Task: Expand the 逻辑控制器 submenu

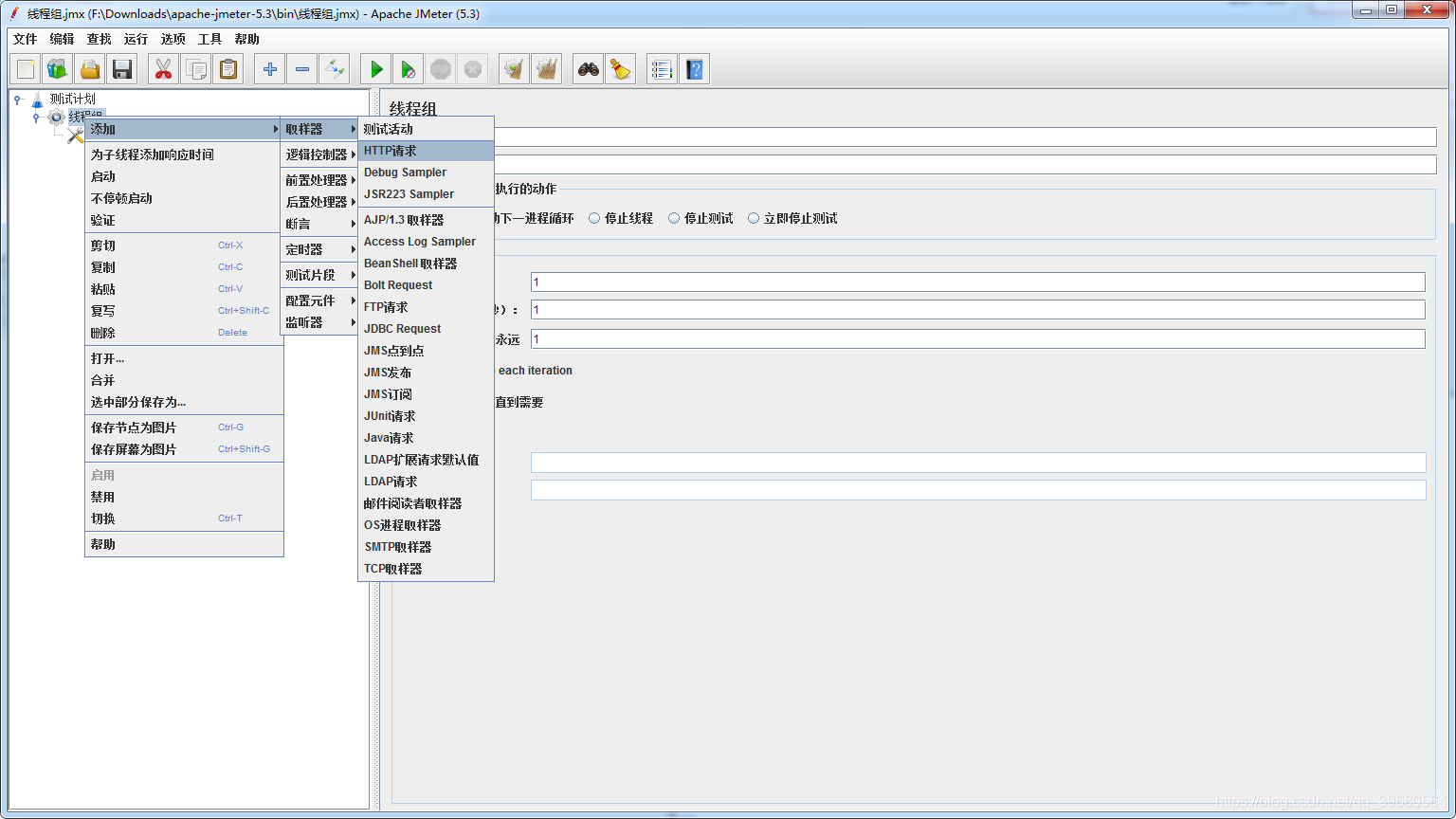Action: 319,155
